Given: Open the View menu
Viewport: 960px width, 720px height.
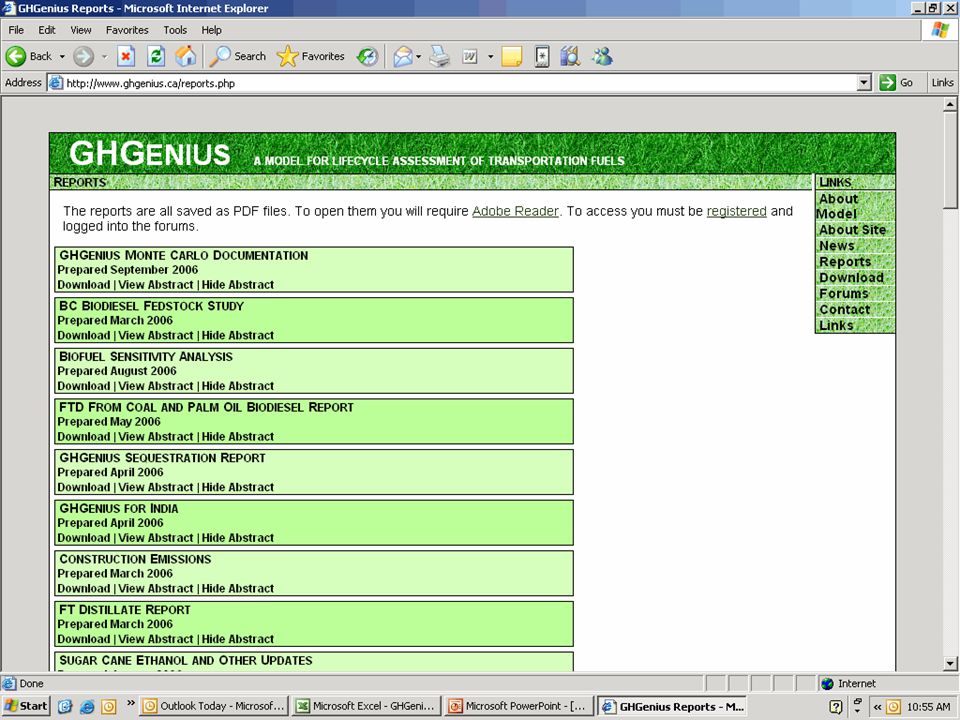Looking at the screenshot, I should pyautogui.click(x=80, y=30).
